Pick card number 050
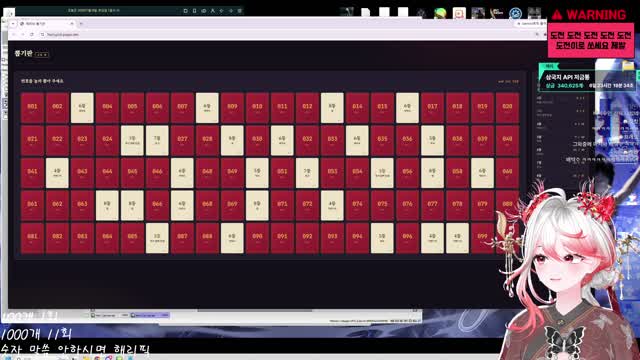640x360 pixels. tap(257, 173)
